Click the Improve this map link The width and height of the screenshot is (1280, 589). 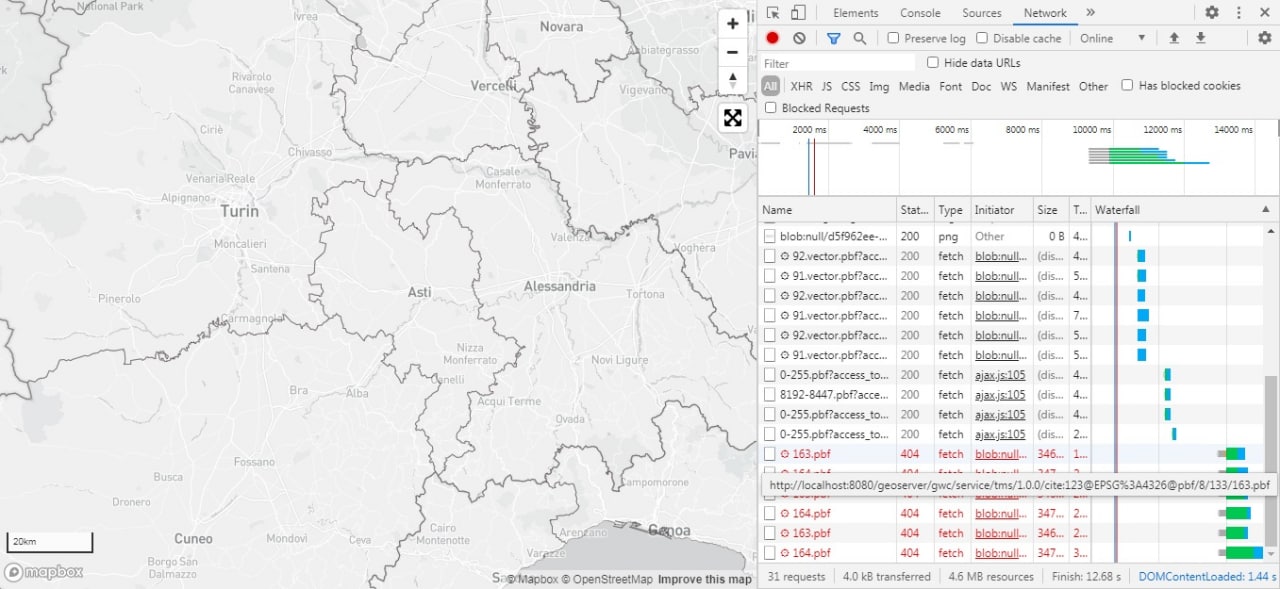tap(704, 579)
